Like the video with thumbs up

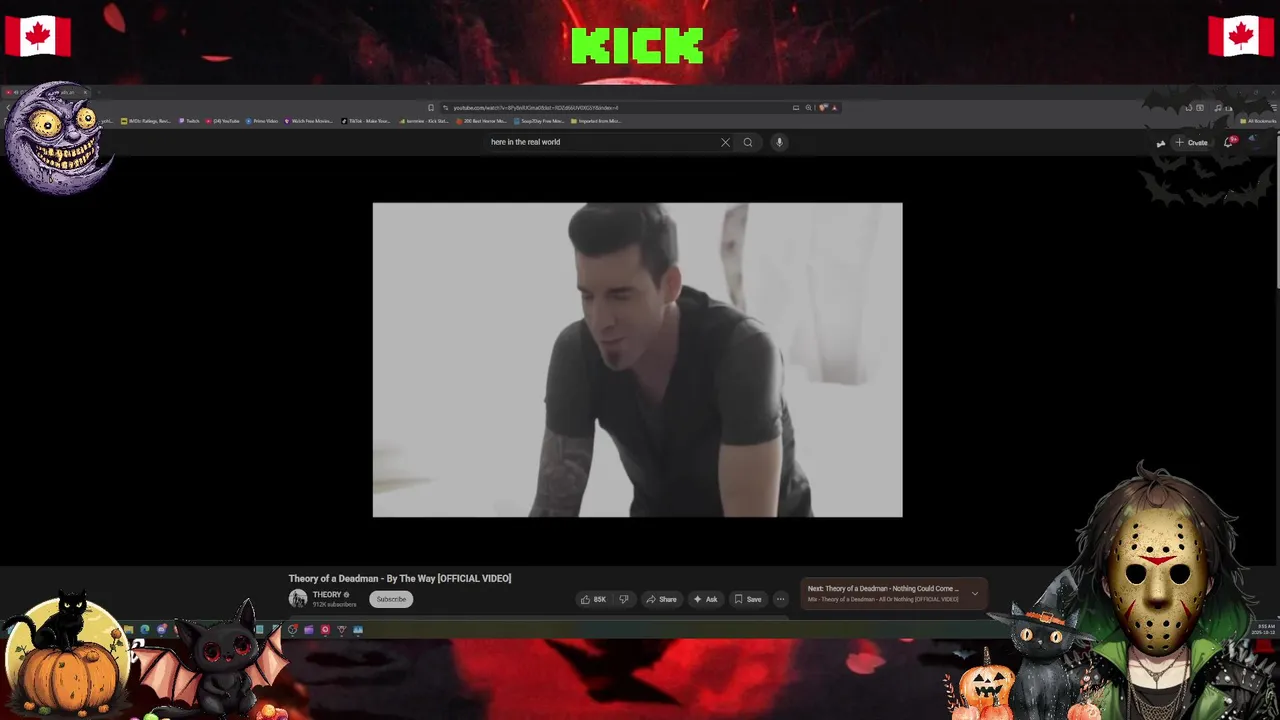(x=593, y=599)
